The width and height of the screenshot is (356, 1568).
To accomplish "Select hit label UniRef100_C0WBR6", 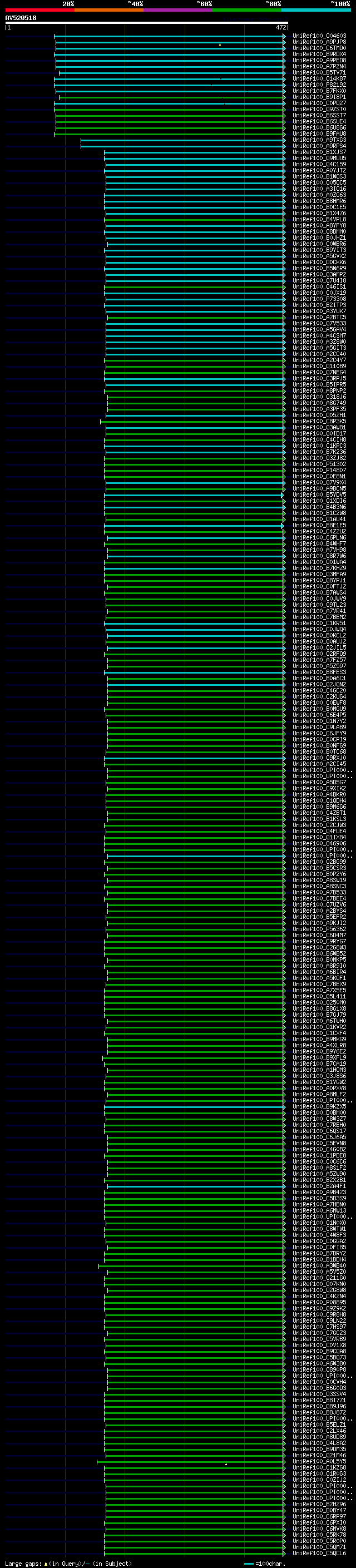I will click(319, 244).
